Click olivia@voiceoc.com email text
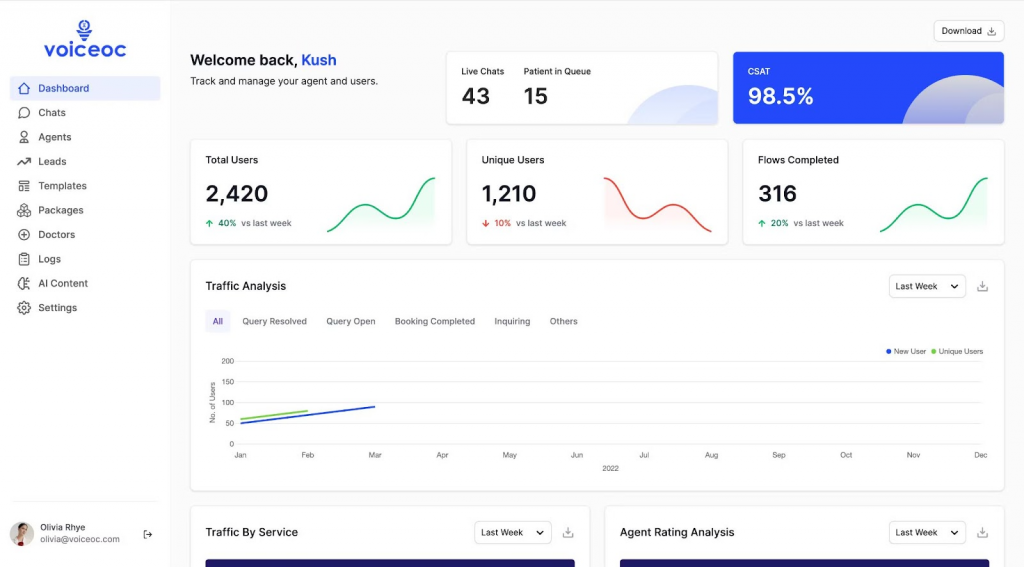The height and width of the screenshot is (567, 1024). tap(80, 540)
